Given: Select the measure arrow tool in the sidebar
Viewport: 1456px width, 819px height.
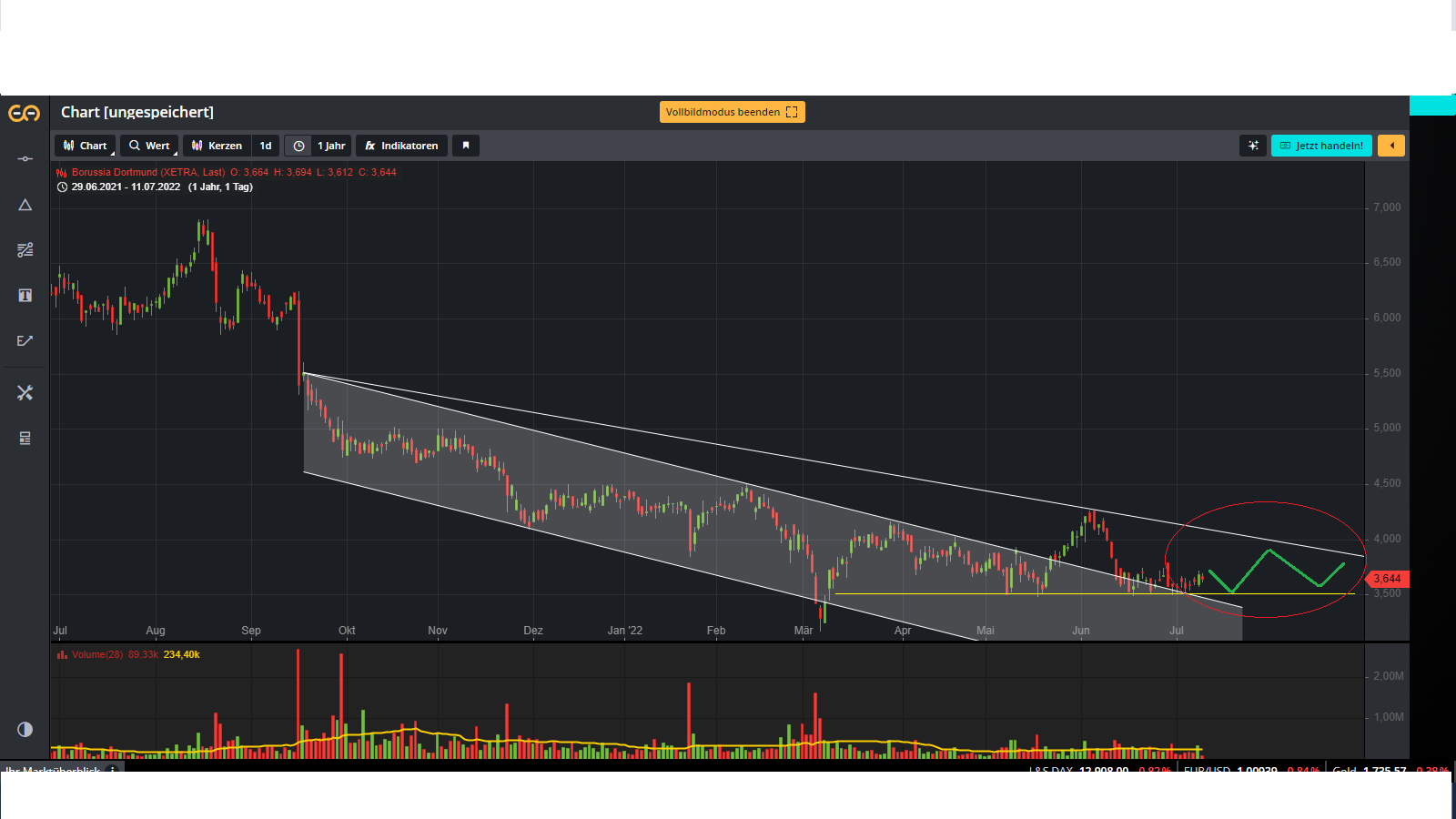Looking at the screenshot, I should pyautogui.click(x=25, y=340).
